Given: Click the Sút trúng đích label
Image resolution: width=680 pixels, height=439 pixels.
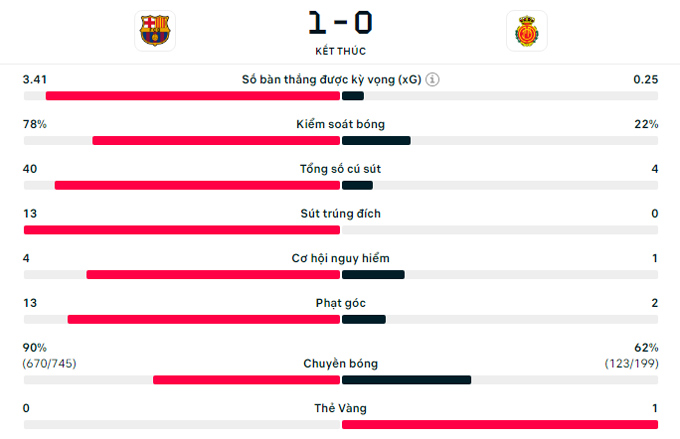Looking at the screenshot, I should coord(340,213).
